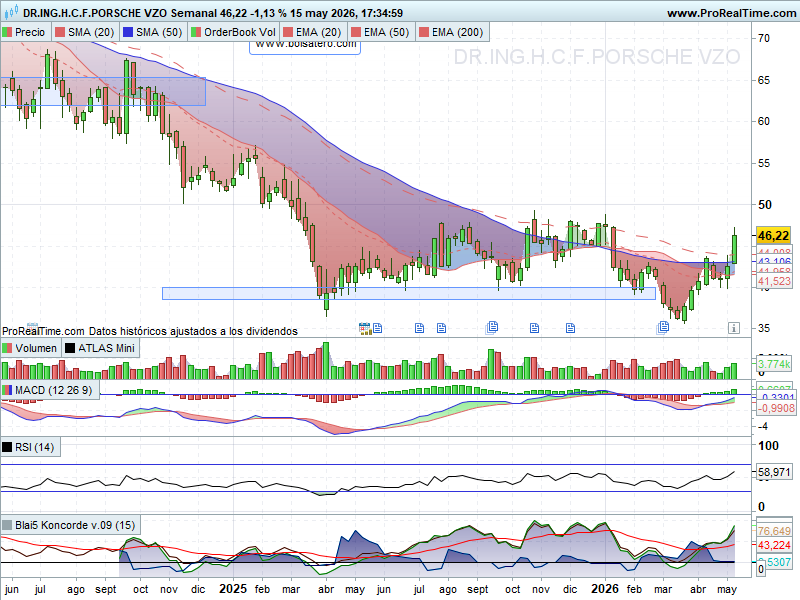Click the 2025 year label on time axis
800x600 pixels.
[x=233, y=589]
